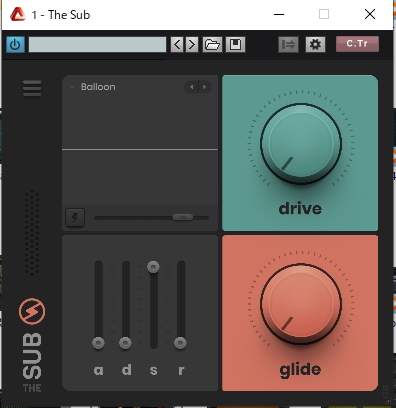The image size is (396, 408).
Task: Click the app icon in title bar
Action: click(x=18, y=15)
